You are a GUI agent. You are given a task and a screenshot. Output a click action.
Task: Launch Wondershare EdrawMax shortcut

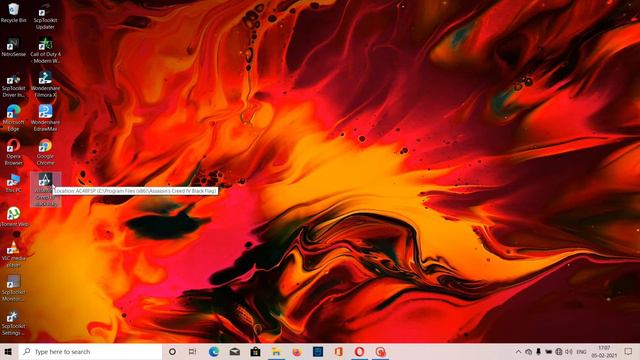[x=45, y=118]
